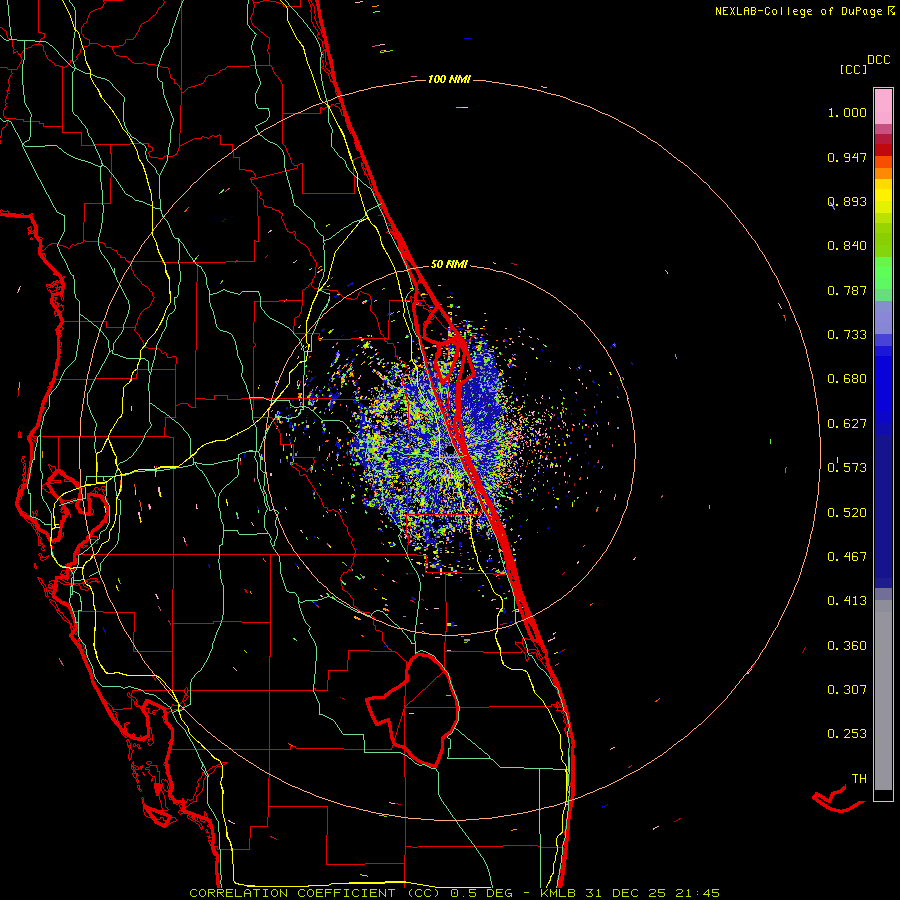900x900 pixels.
Task: Select the 0.307 scale value
Action: click(x=847, y=689)
